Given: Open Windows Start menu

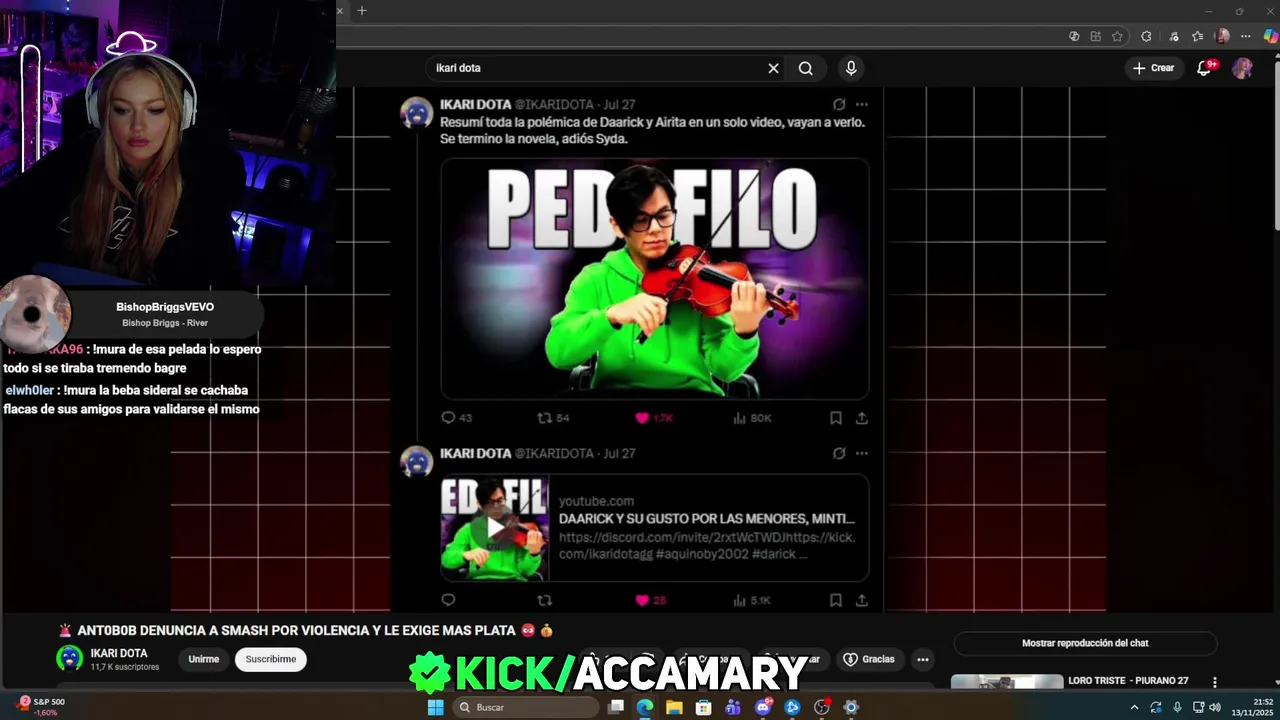Looking at the screenshot, I should (x=435, y=707).
